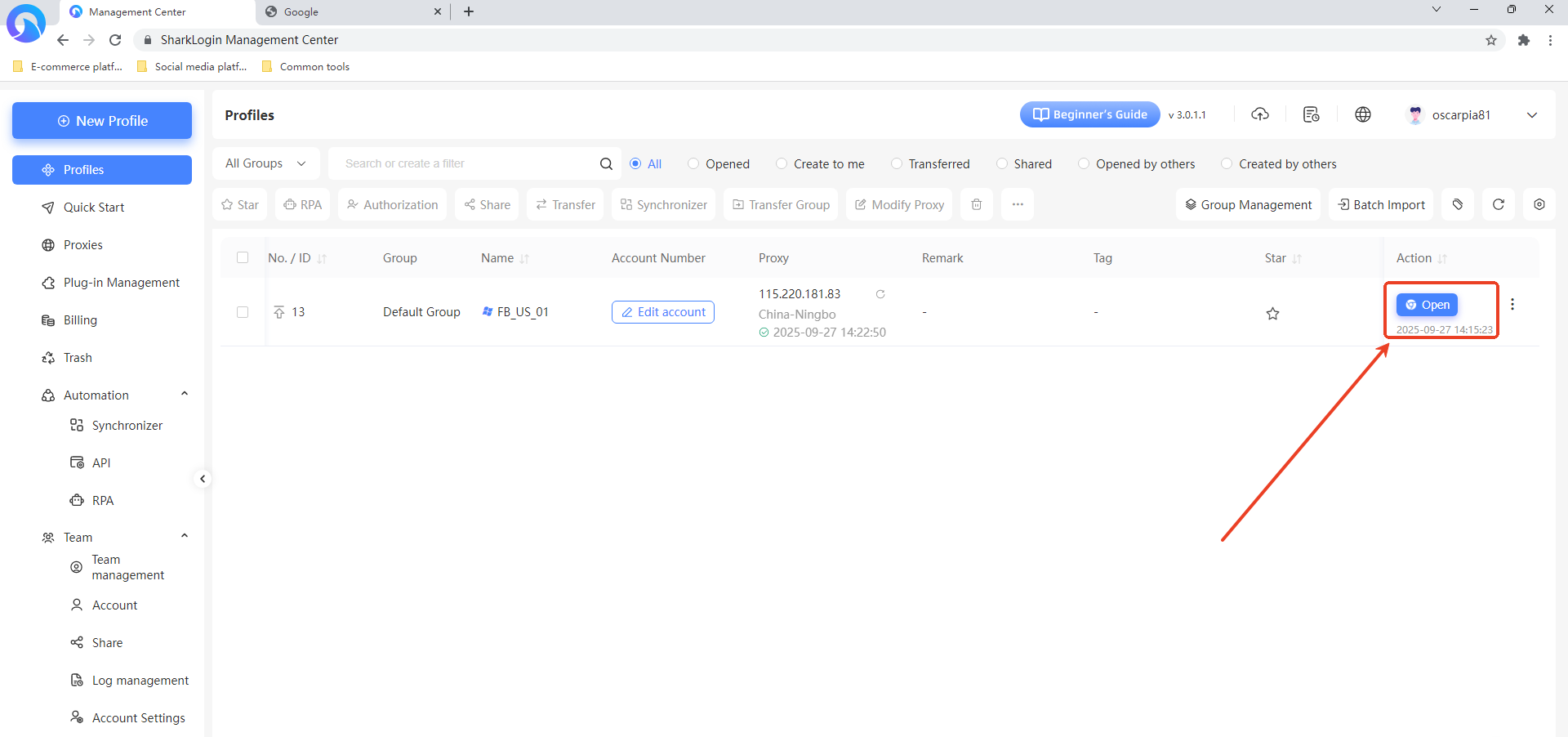Click the refresh icon beside Batch Import
This screenshot has height=737, width=1568.
[1499, 204]
